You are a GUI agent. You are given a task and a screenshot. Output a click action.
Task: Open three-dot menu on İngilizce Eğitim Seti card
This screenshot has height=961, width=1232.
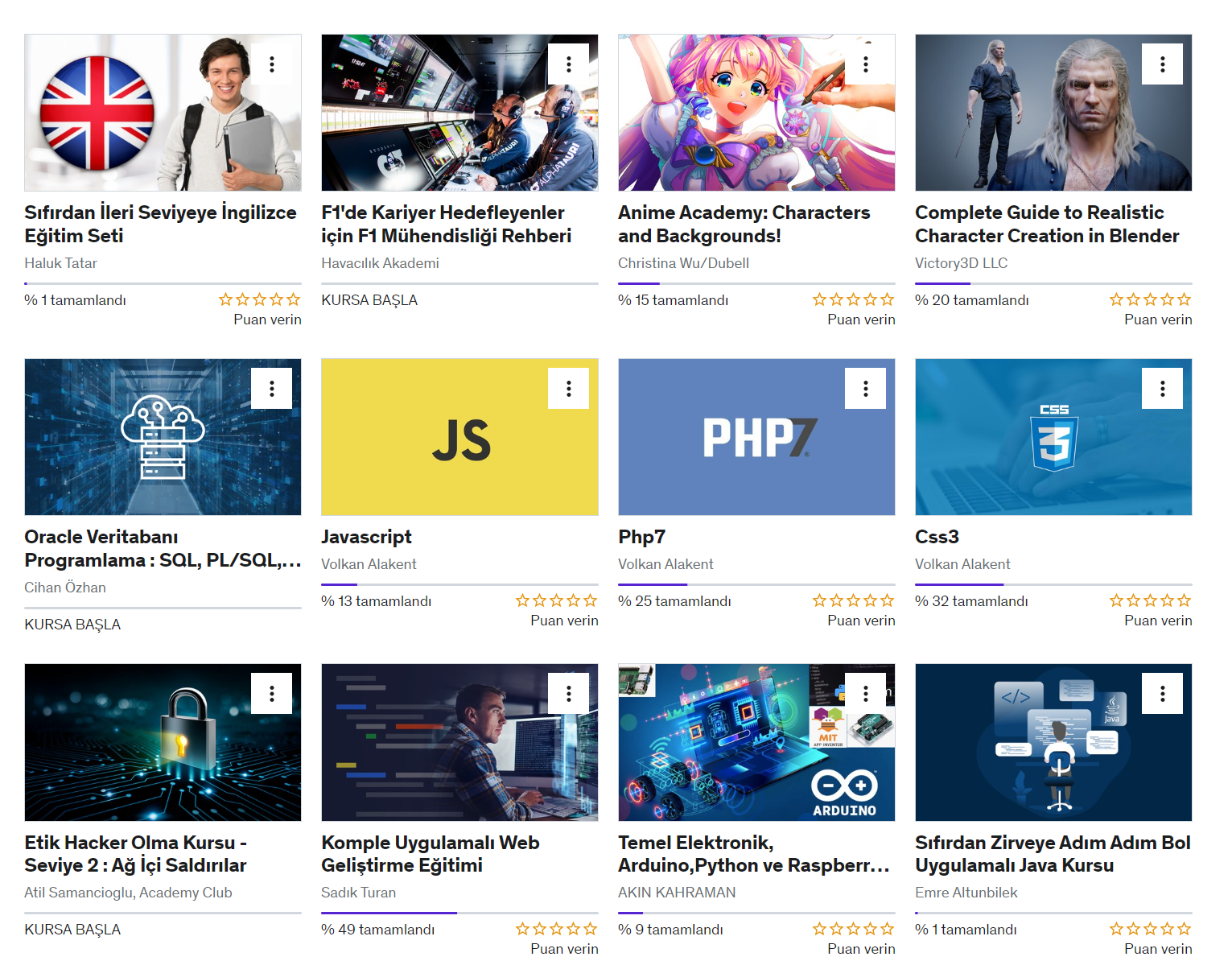(272, 64)
